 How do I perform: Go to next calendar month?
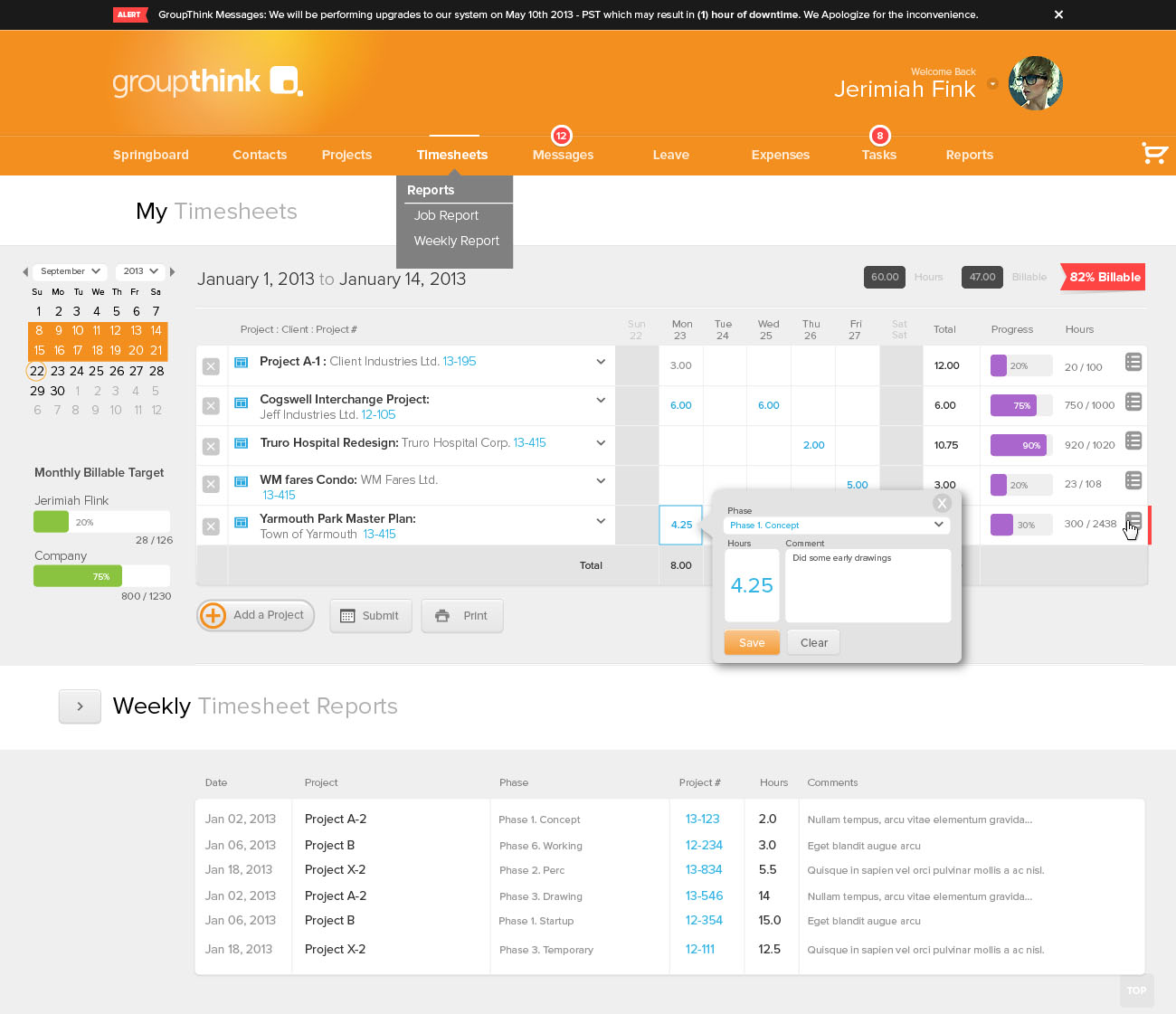pos(172,271)
